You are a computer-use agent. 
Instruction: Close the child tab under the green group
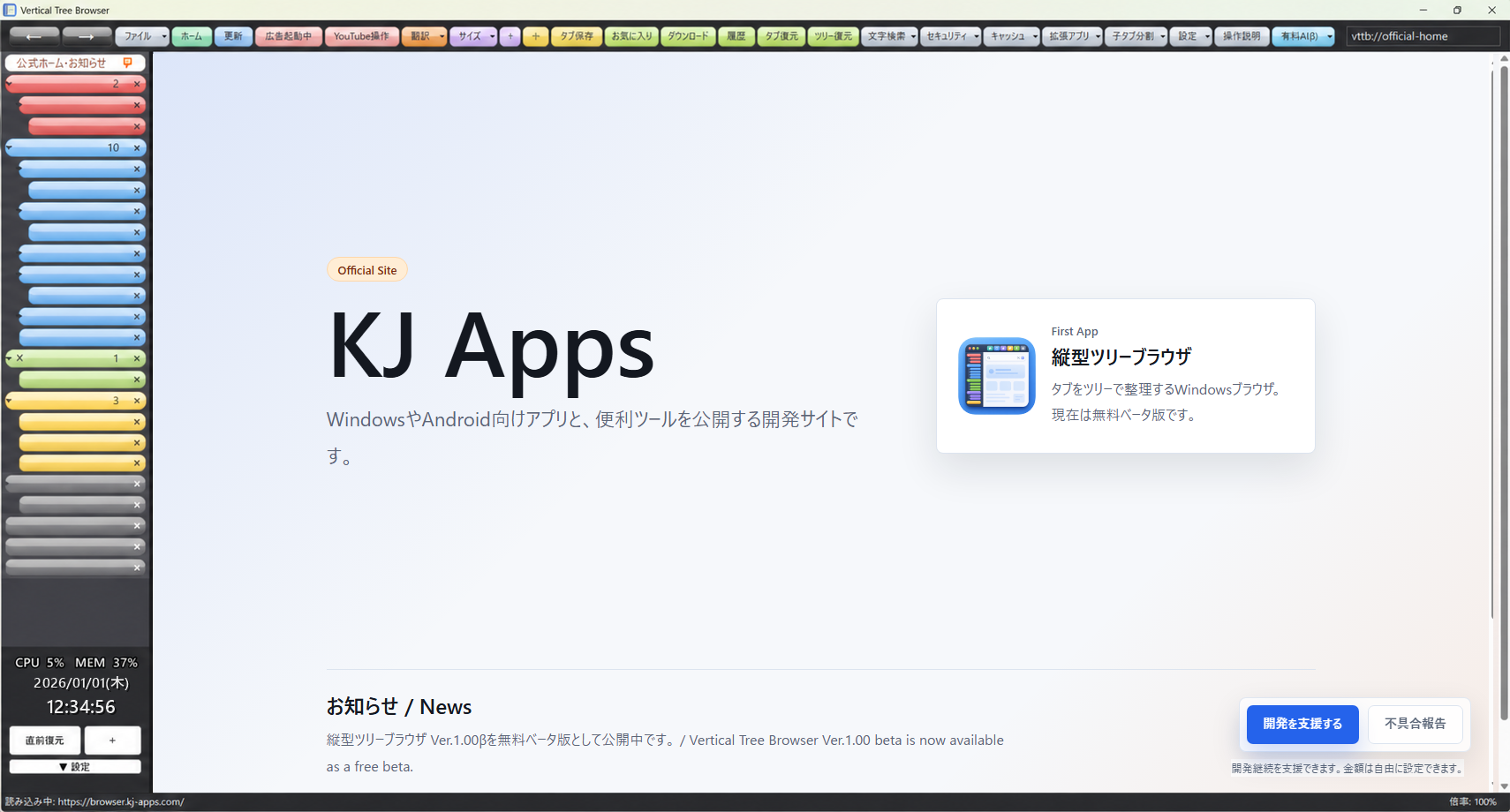[x=137, y=380]
